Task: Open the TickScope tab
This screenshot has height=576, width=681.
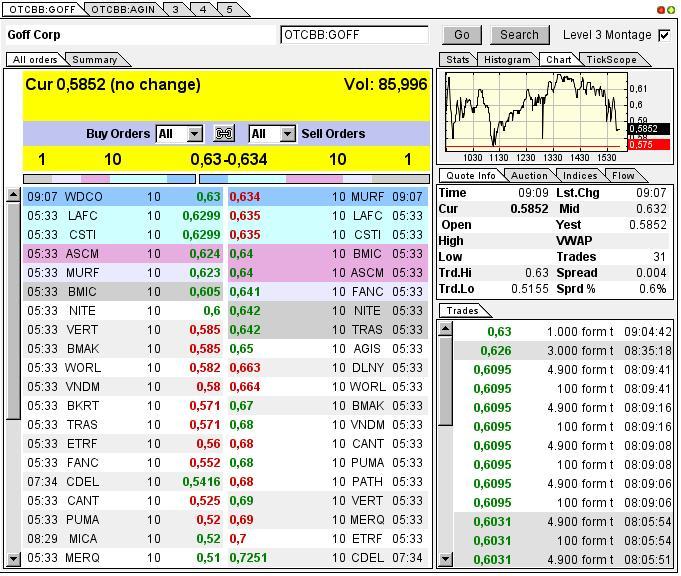Action: tap(612, 60)
